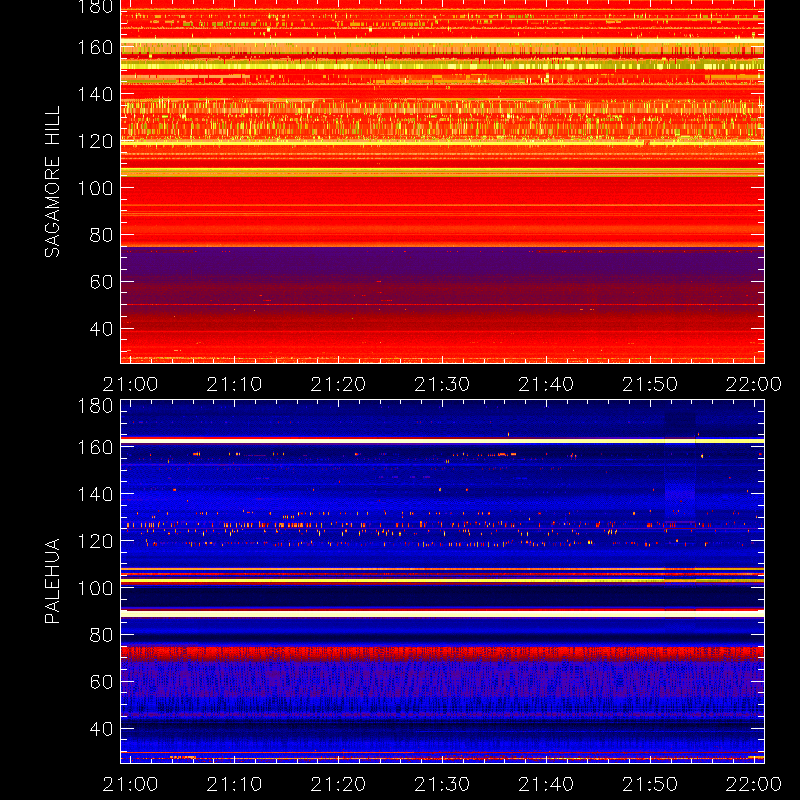Pick the 140 tick label on Palehua axis
Screen dimensions: 800x800
(x=95, y=494)
